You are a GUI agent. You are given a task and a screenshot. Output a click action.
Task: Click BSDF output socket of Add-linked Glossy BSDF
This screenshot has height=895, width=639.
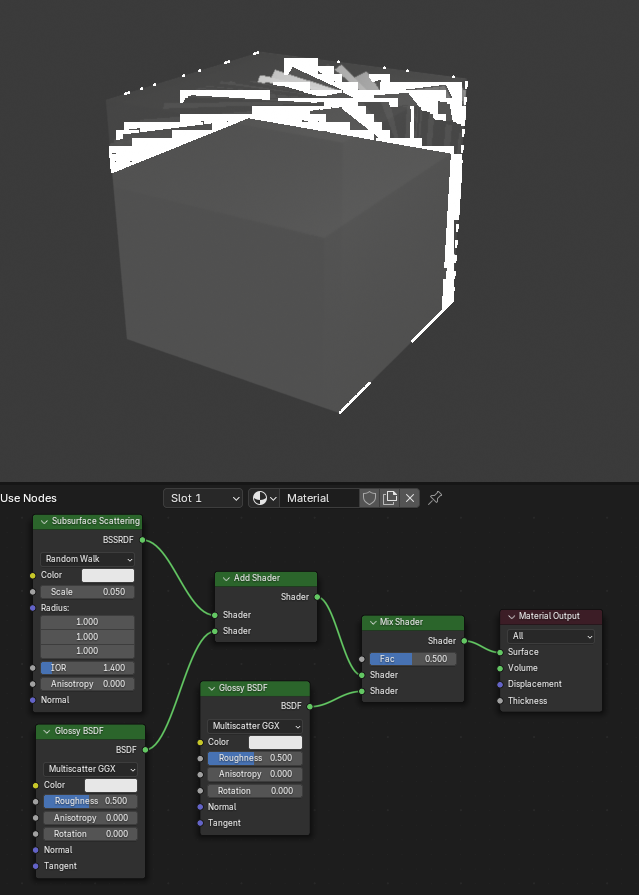[x=146, y=750]
